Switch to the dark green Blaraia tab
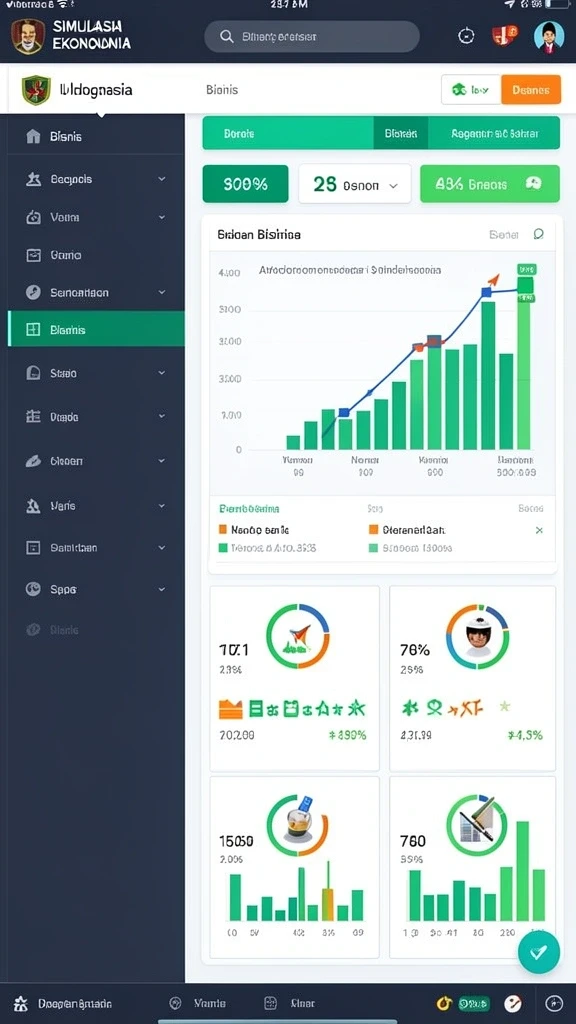 point(400,133)
